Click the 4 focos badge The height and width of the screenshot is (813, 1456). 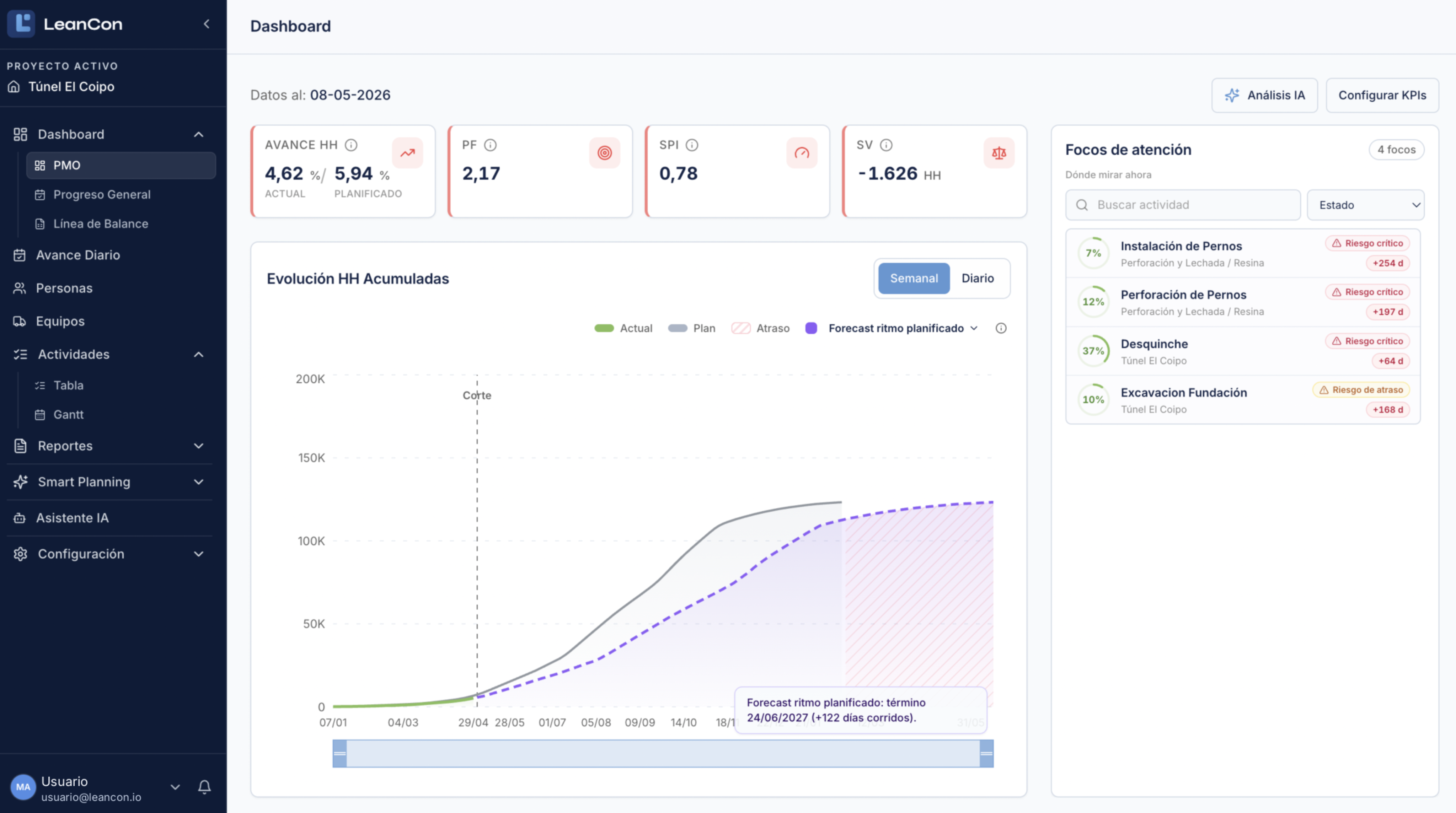coord(1396,150)
